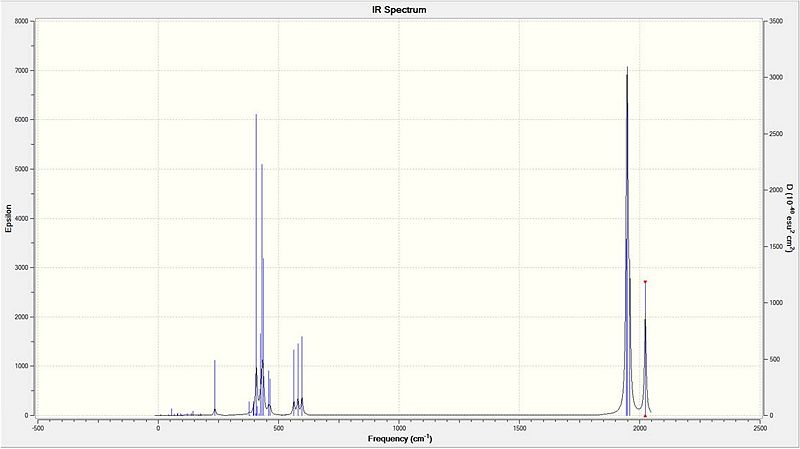Click the "1000" tick on the frequency axis
The image size is (800, 449).
[x=399, y=429]
